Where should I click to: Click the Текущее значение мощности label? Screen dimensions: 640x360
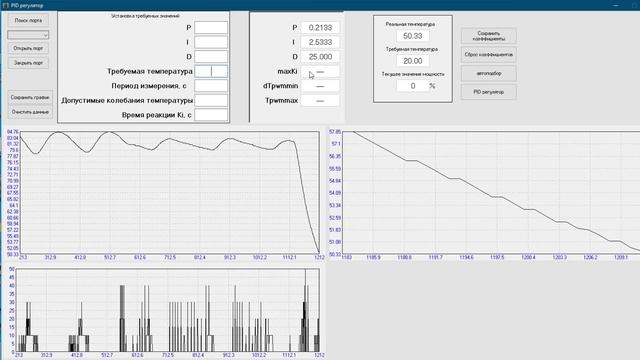(x=413, y=74)
